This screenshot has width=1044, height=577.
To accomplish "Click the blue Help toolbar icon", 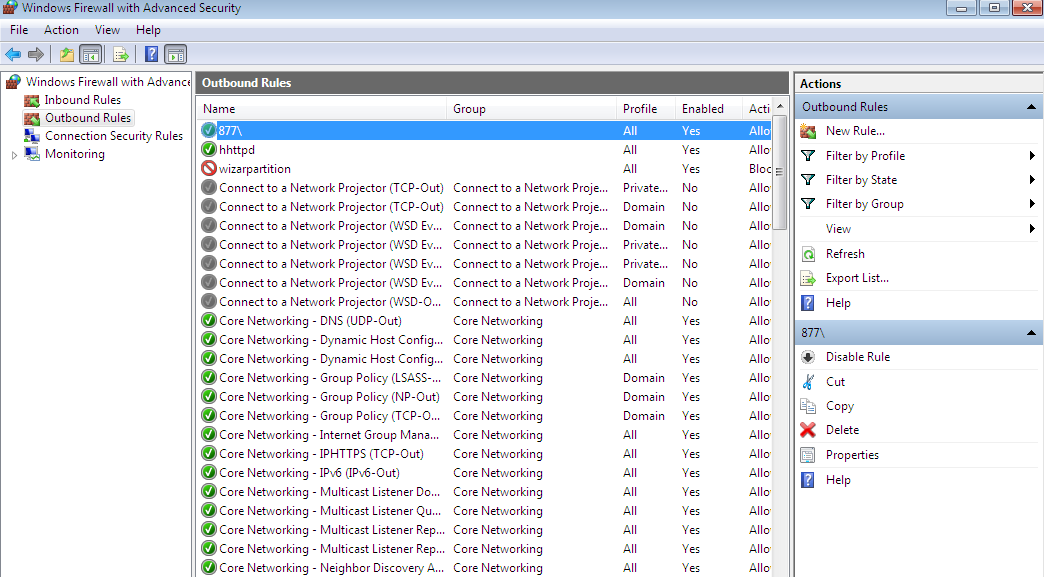I will (x=152, y=55).
